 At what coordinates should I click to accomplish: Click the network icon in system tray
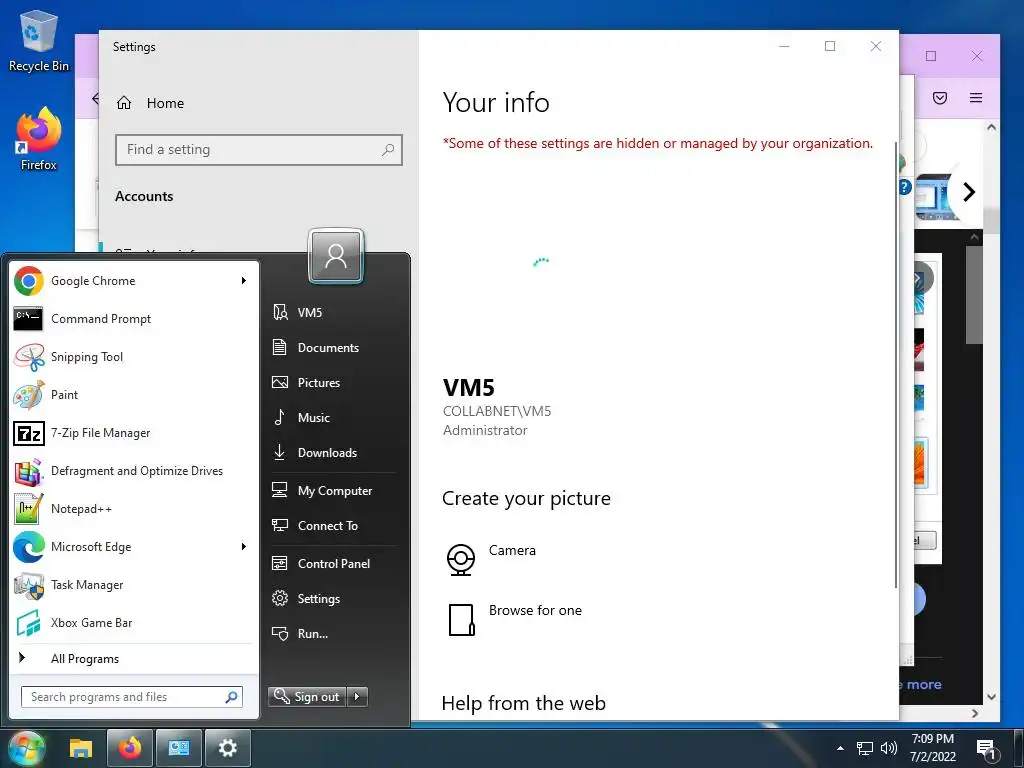click(865, 748)
